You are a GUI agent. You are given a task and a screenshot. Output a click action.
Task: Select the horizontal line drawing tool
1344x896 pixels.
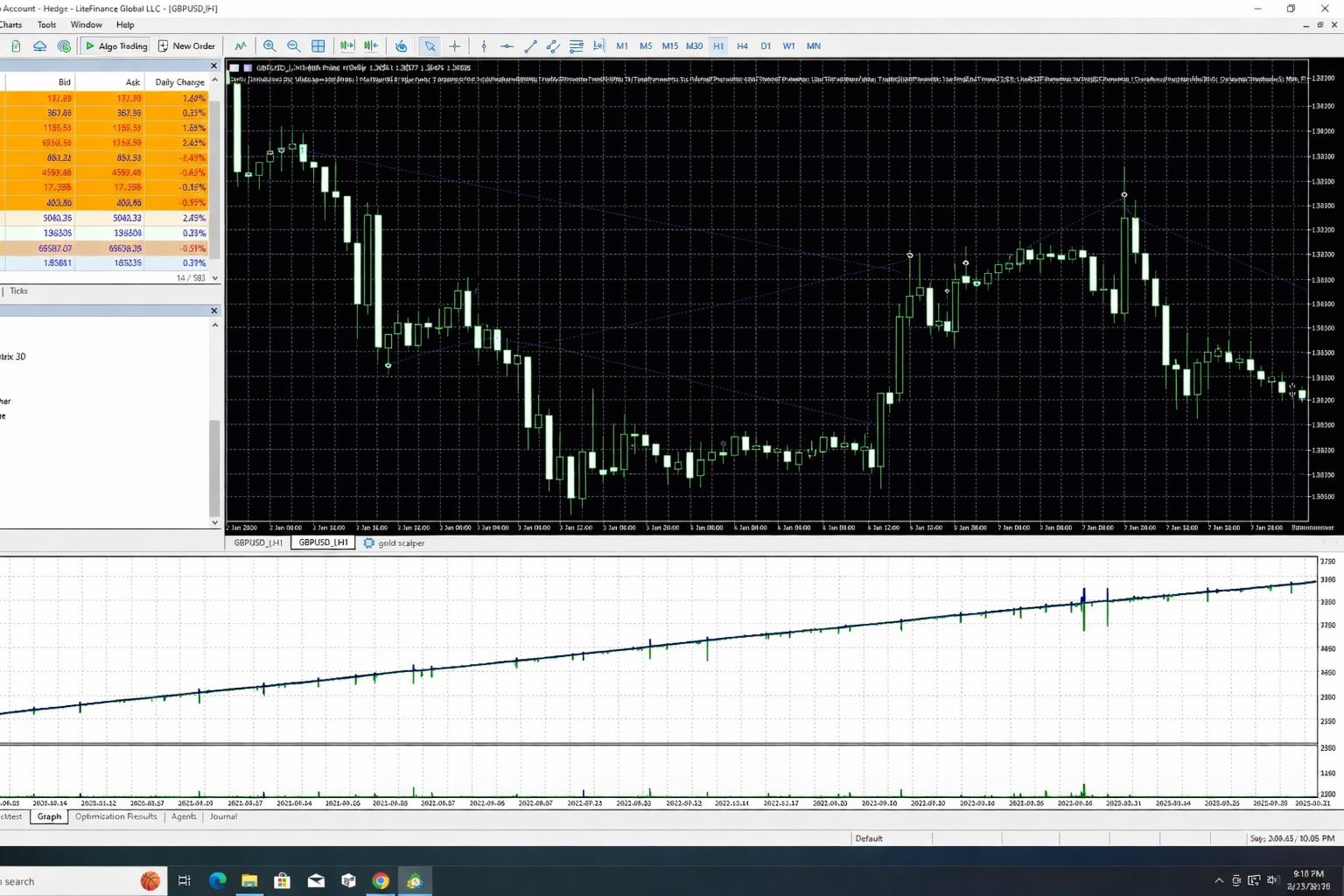[507, 45]
